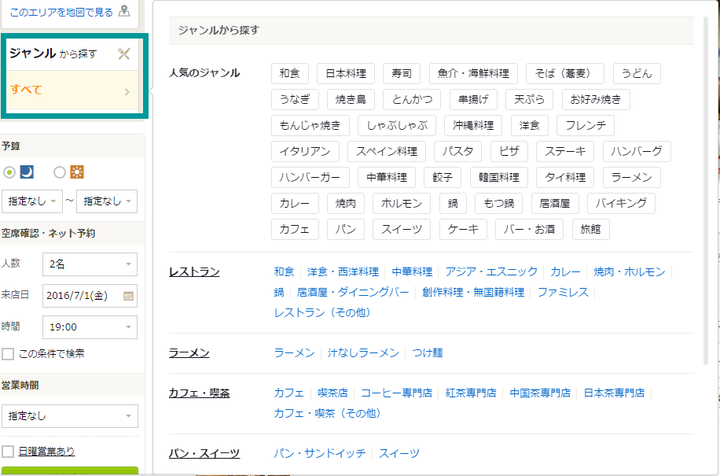Select the お好み焼き genre button
The height and width of the screenshot is (476, 720).
596,99
